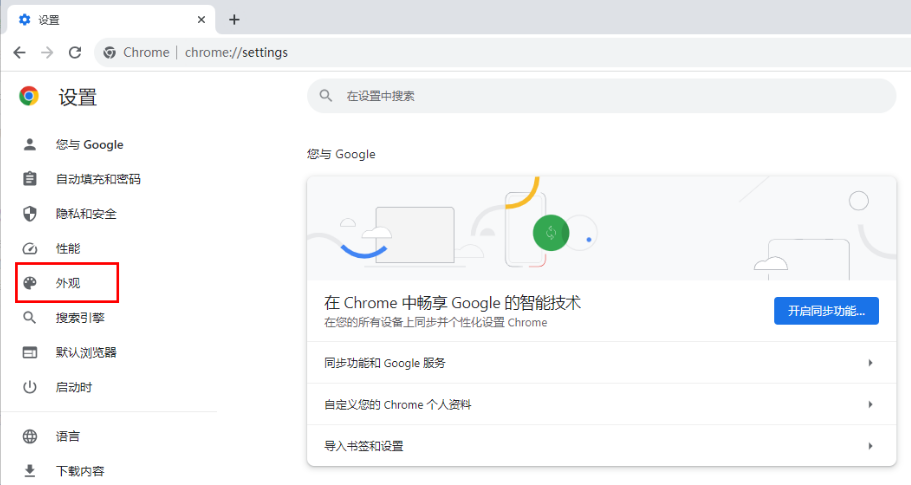The width and height of the screenshot is (911, 485).
Task: Click the magnifier icon in settings search box
Action: (x=326, y=96)
